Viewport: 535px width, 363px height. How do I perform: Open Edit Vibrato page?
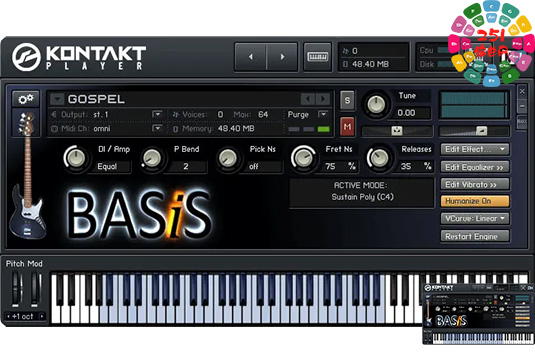point(475,185)
